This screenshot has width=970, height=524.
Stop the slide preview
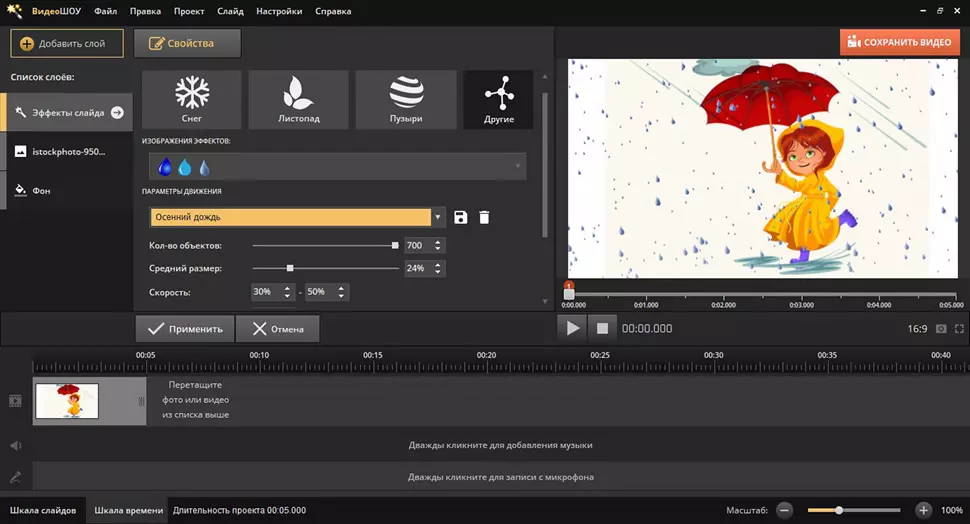(x=602, y=329)
